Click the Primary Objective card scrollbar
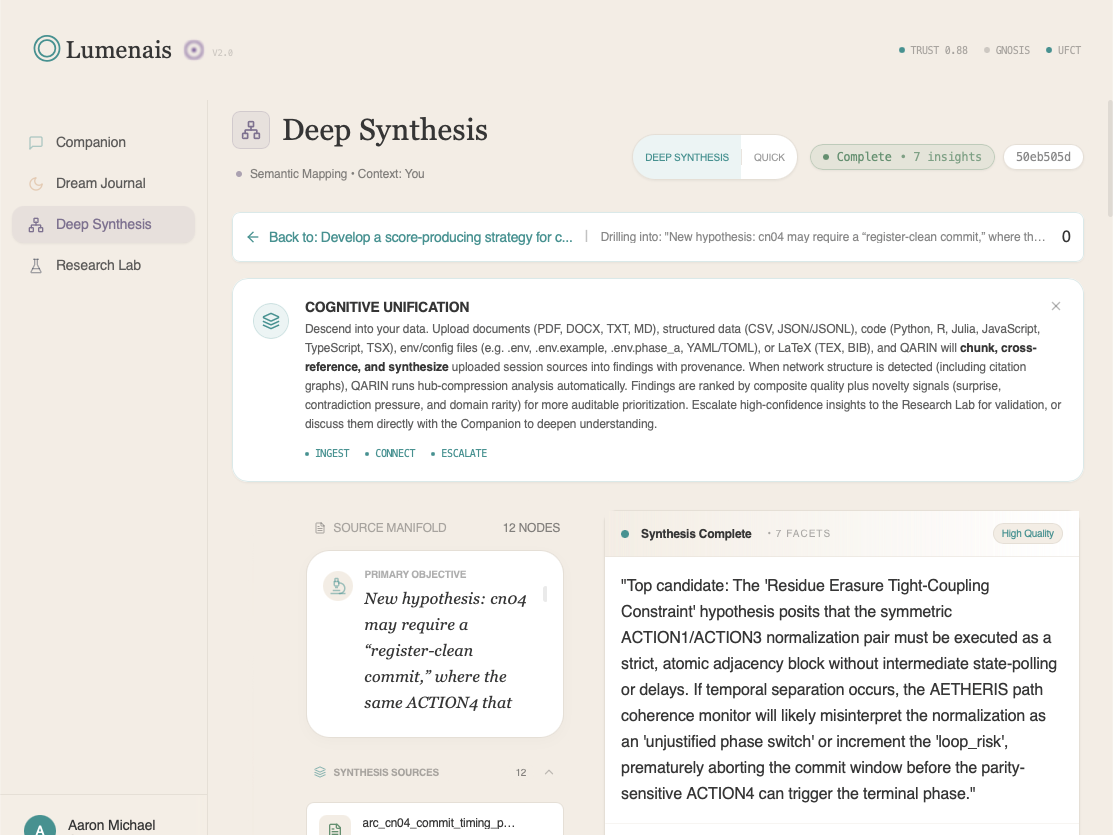Viewport: 1113px width, 835px height. tap(545, 594)
